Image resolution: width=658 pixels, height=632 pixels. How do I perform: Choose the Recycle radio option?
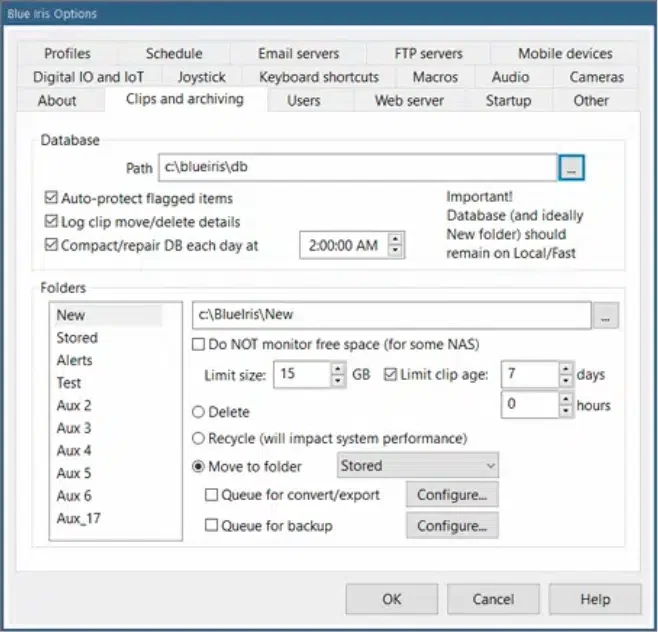click(198, 439)
